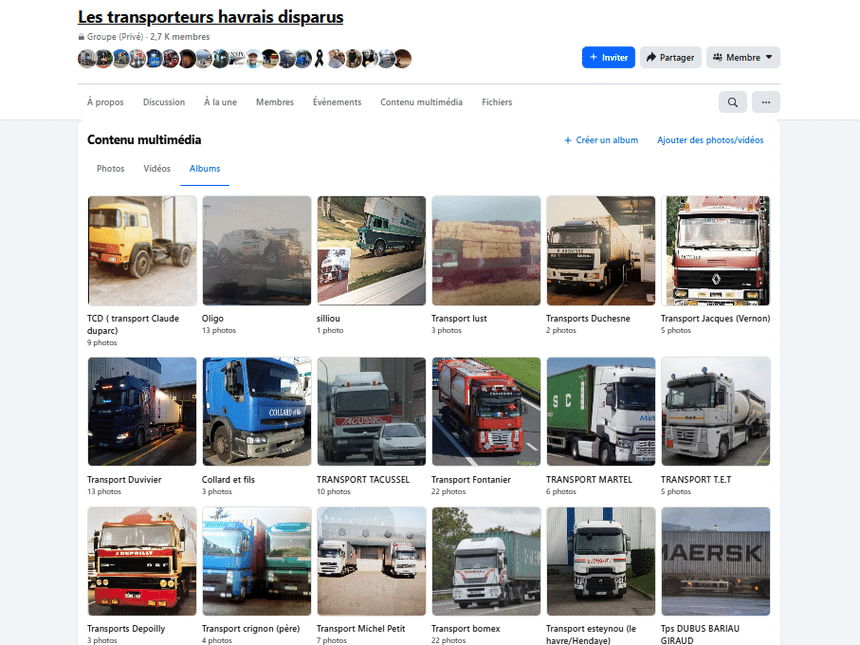Click Ajouter des photos/vidéos
This screenshot has height=645, width=860.
click(x=710, y=140)
